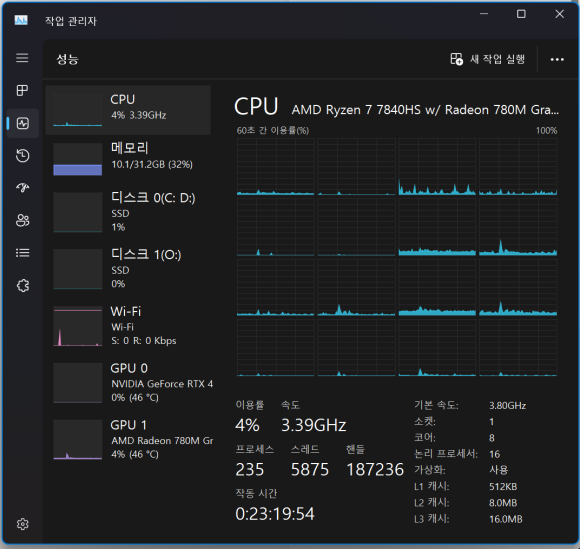Select the Wi-Fi performance item
This screenshot has height=549, width=580.
tap(128, 326)
